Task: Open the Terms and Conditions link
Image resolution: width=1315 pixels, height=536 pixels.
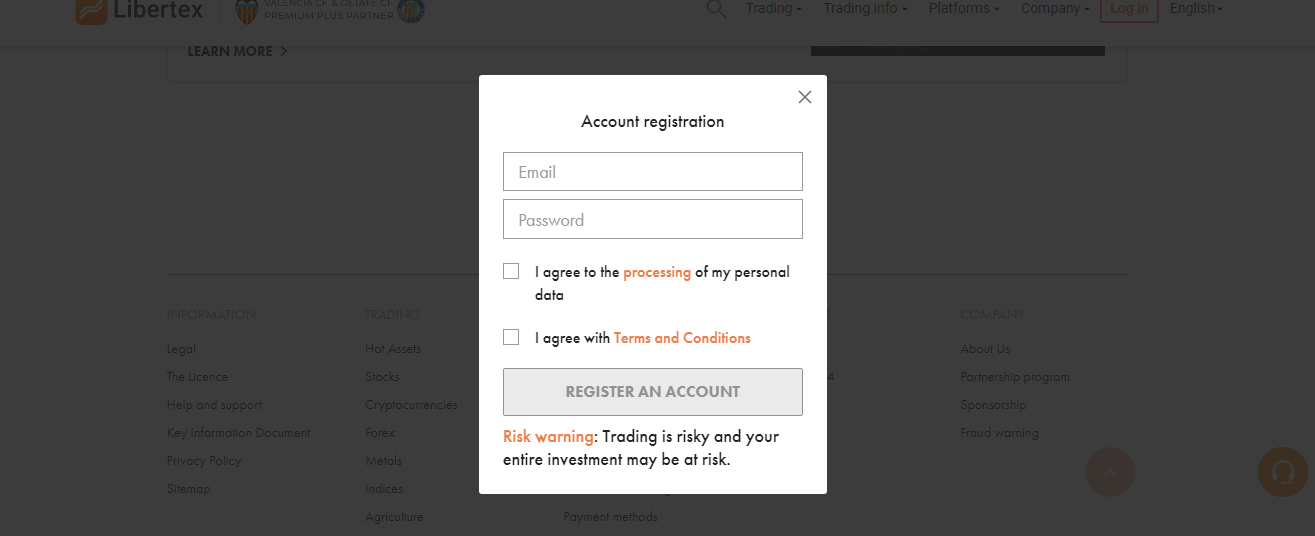Action: 682,338
